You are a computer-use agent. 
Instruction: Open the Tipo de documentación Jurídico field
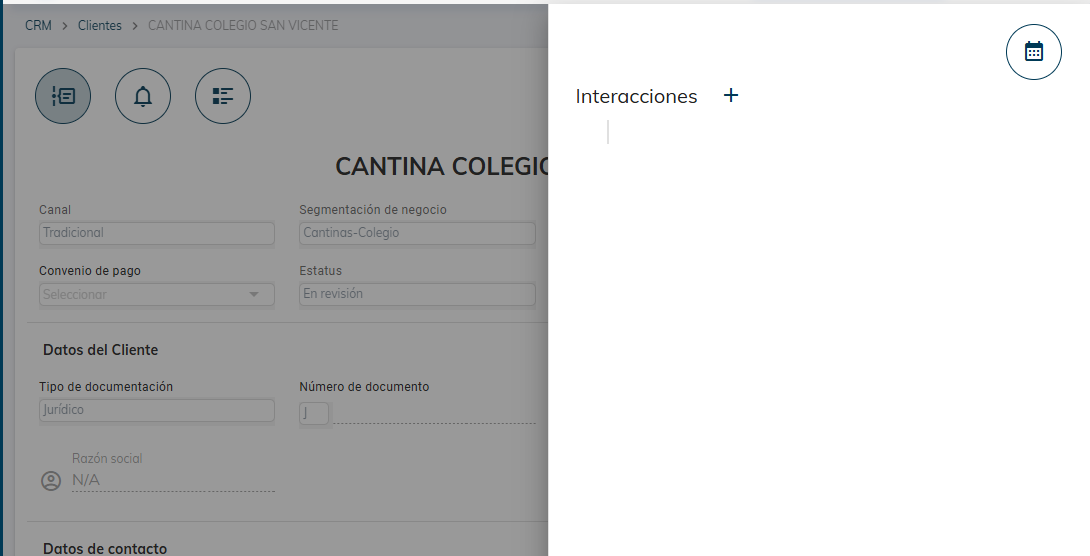coord(156,410)
